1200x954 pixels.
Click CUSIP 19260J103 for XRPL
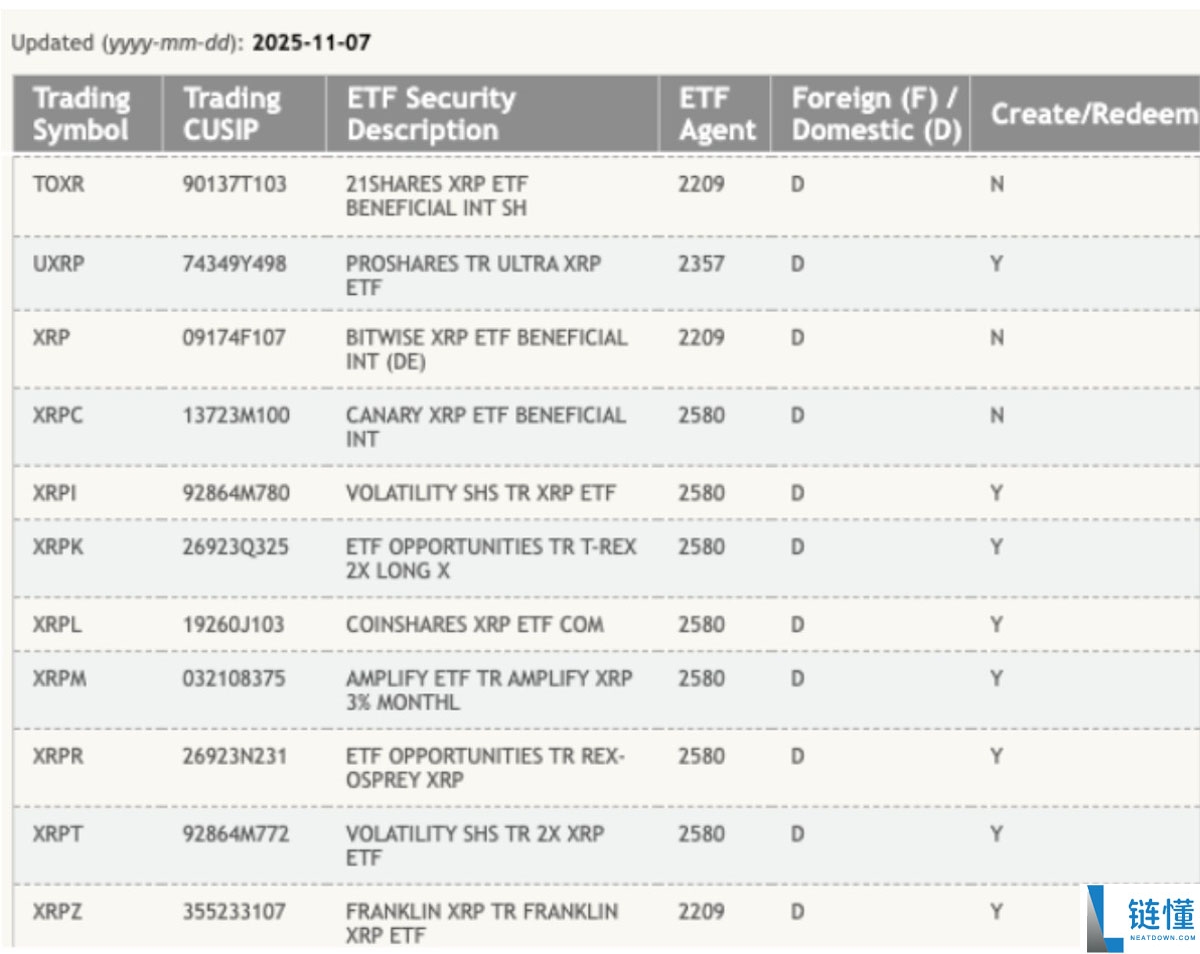pyautogui.click(x=233, y=625)
